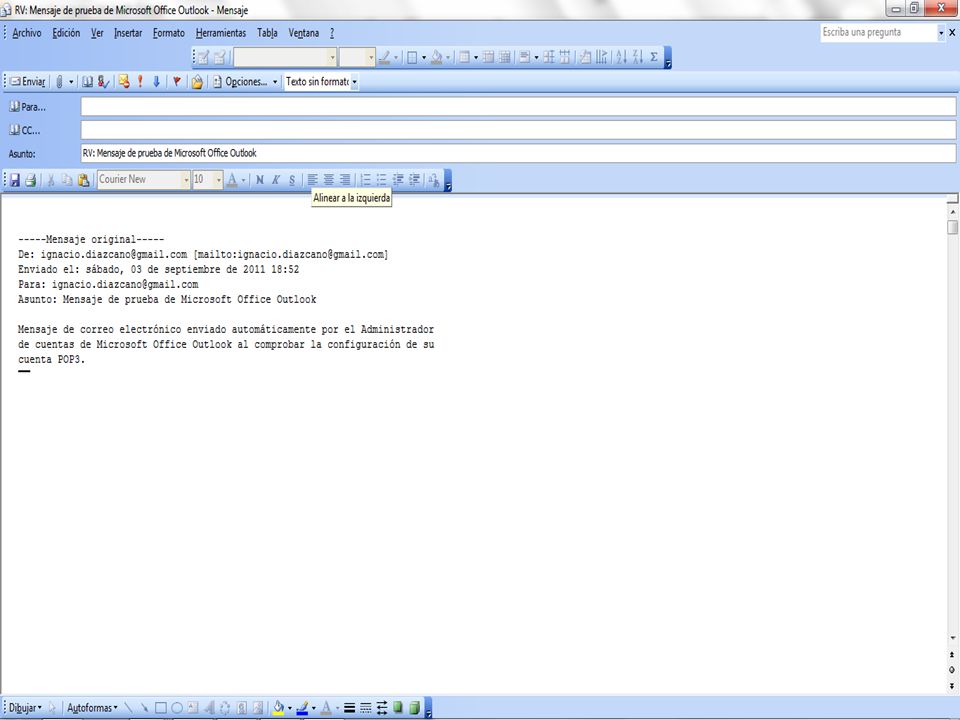Click the save floppy disk icon
The image size is (960, 720).
coord(15,179)
